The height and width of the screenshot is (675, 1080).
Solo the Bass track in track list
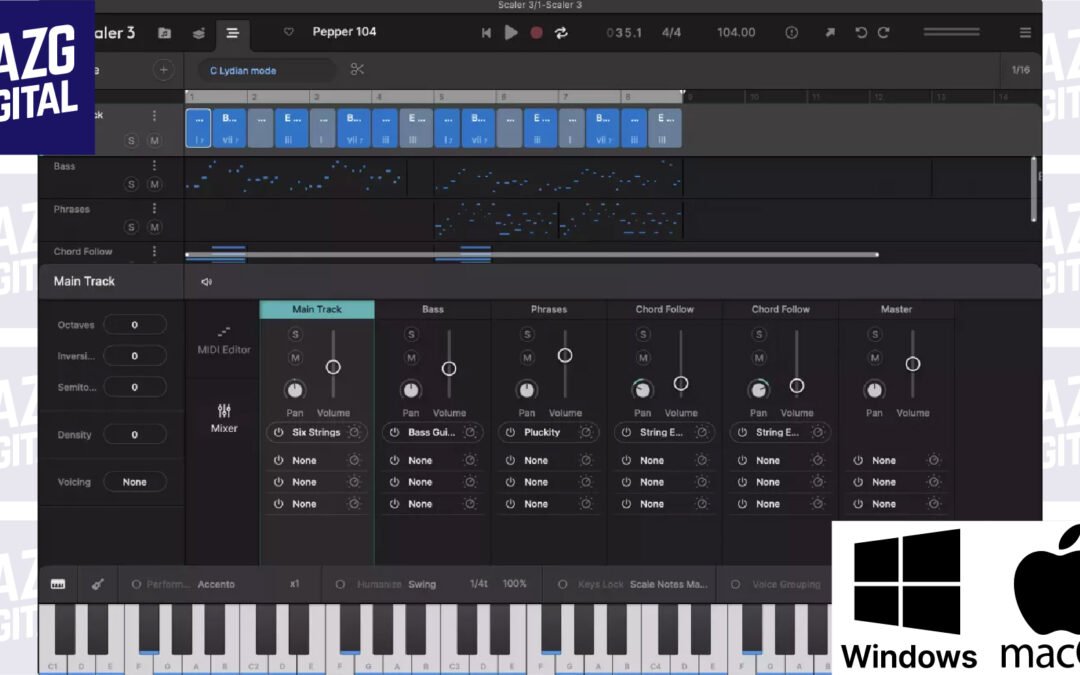tap(131, 184)
